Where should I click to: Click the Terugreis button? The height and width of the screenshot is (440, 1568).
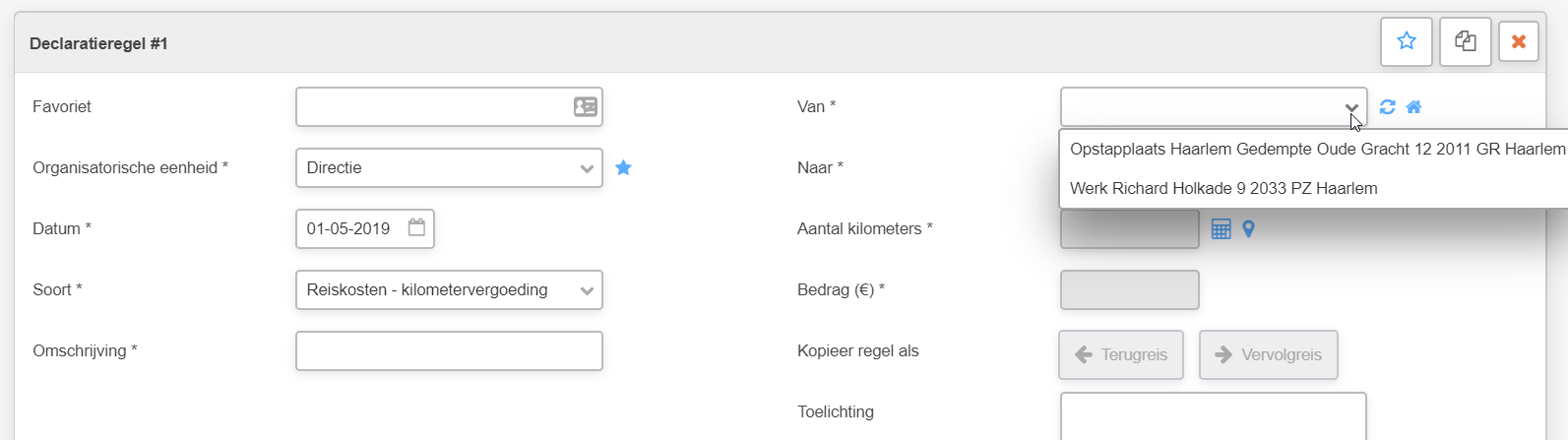point(1121,354)
